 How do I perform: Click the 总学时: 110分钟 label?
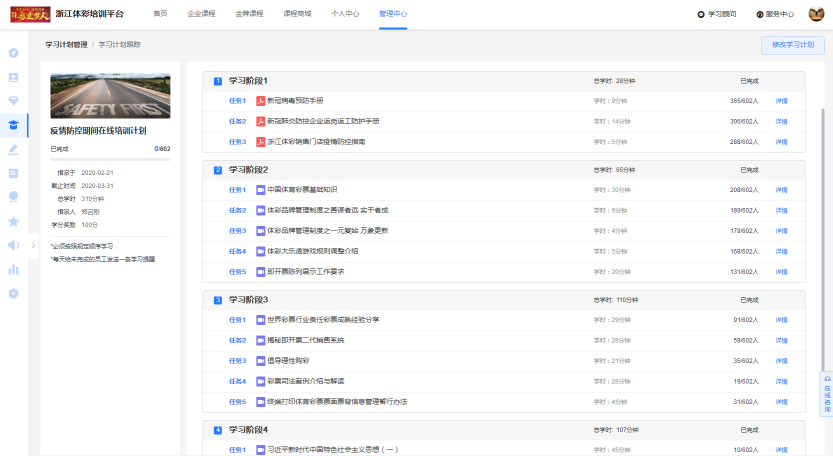(x=616, y=300)
